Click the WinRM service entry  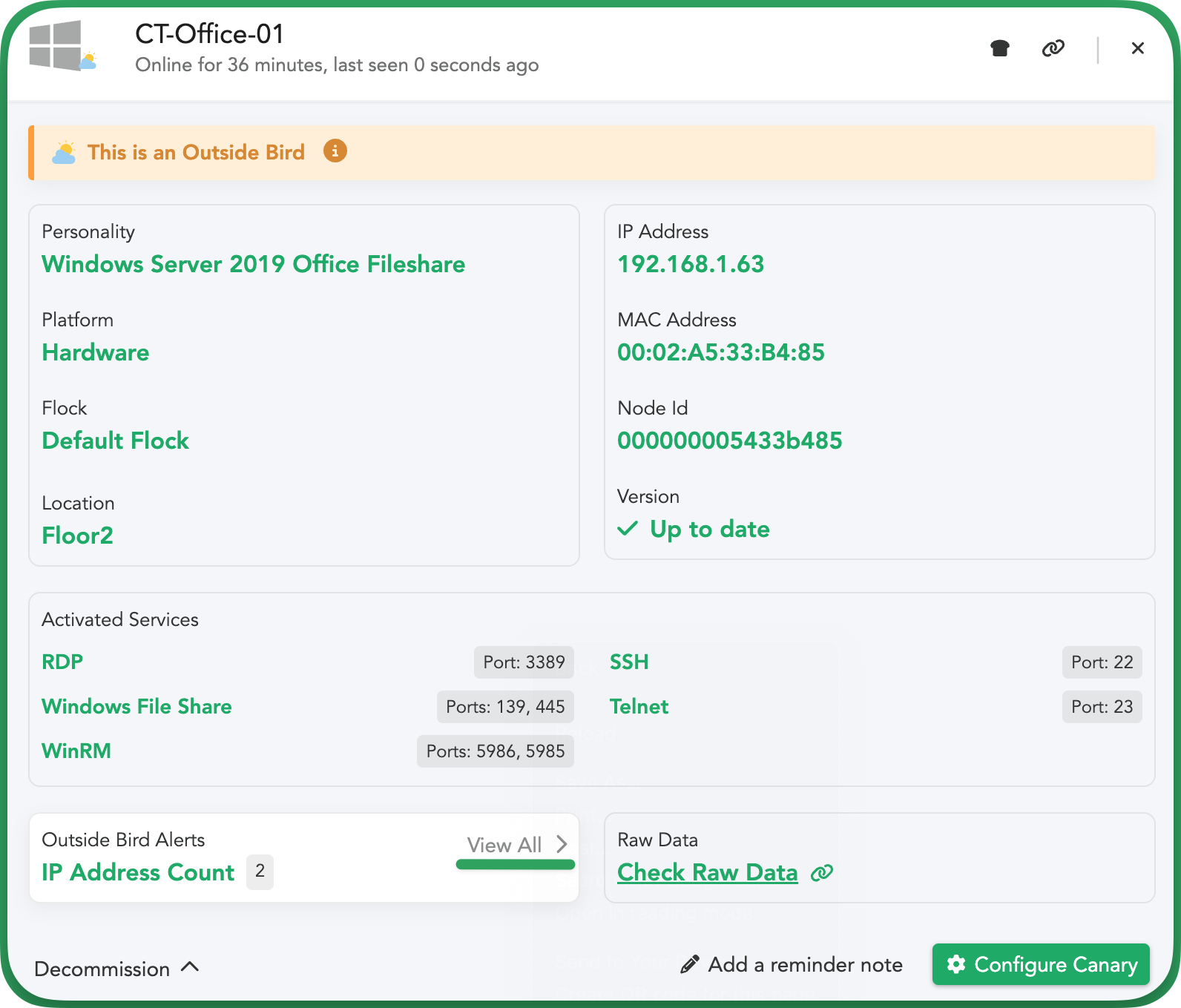(x=76, y=751)
